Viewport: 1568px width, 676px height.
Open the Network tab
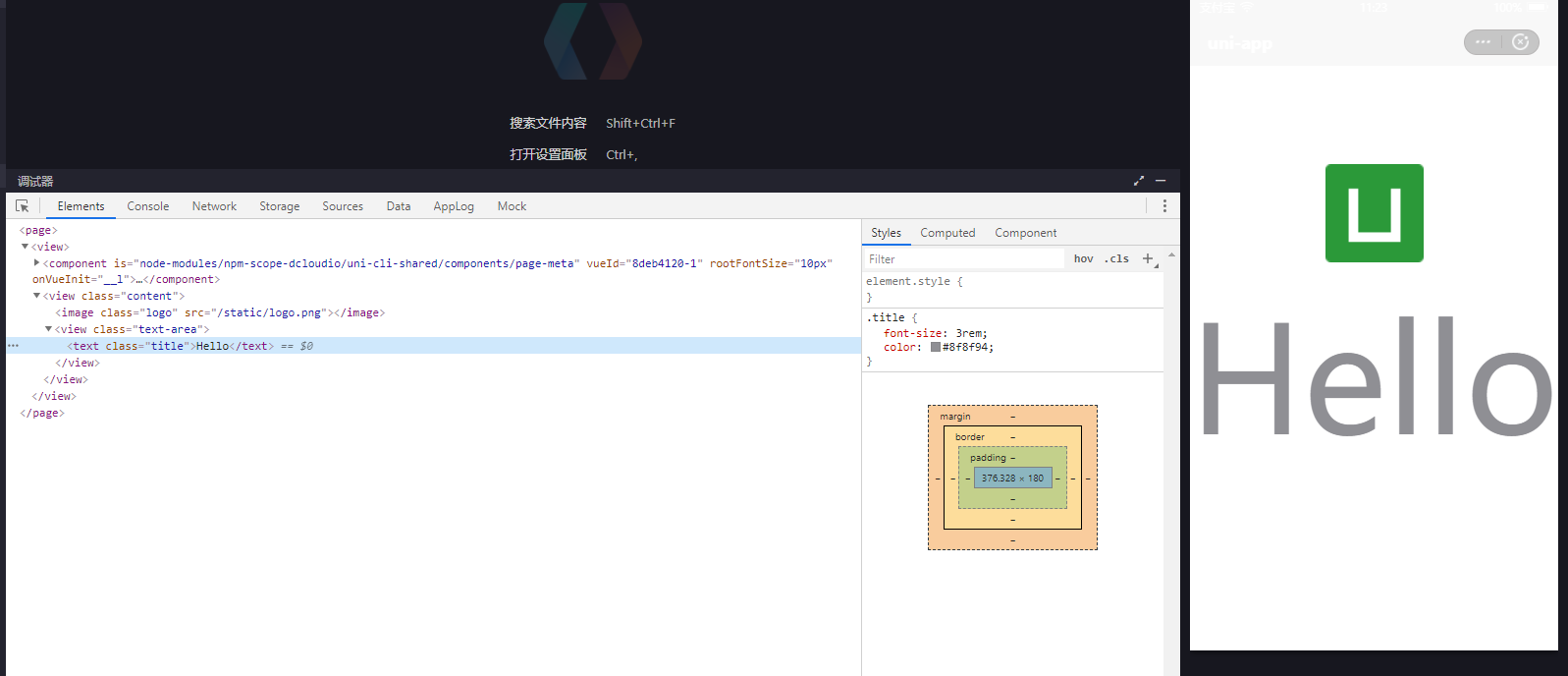[214, 206]
